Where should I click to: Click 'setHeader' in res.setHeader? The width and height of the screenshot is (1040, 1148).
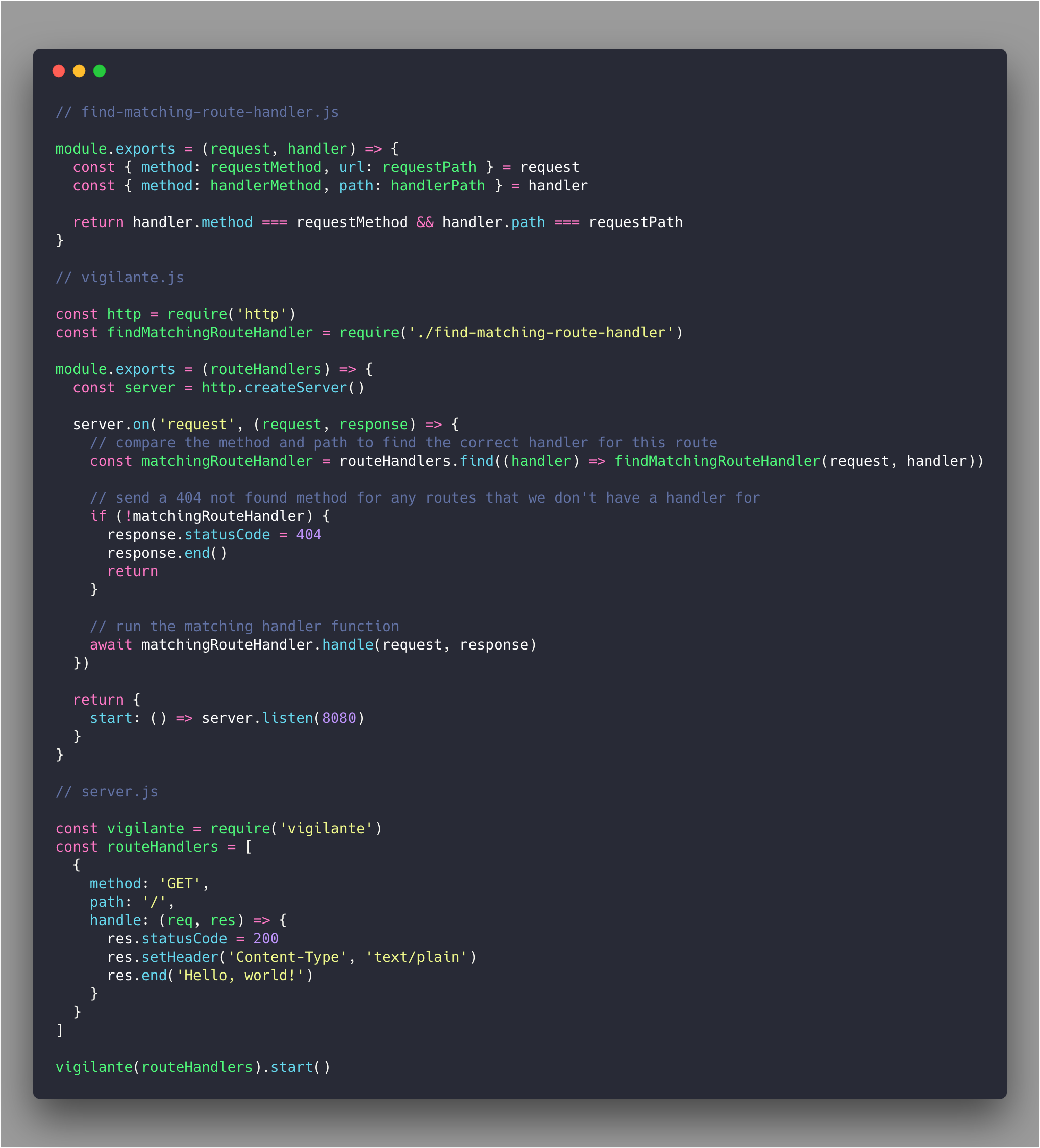click(x=180, y=957)
